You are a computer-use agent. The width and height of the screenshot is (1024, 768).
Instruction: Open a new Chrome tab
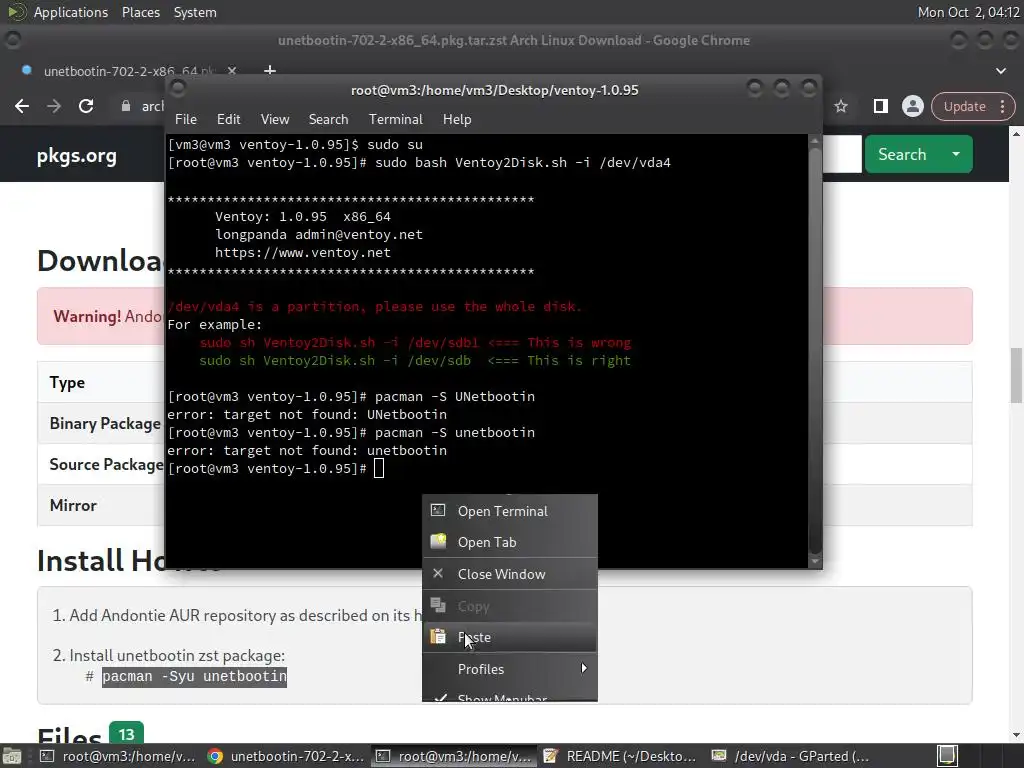tap(270, 70)
